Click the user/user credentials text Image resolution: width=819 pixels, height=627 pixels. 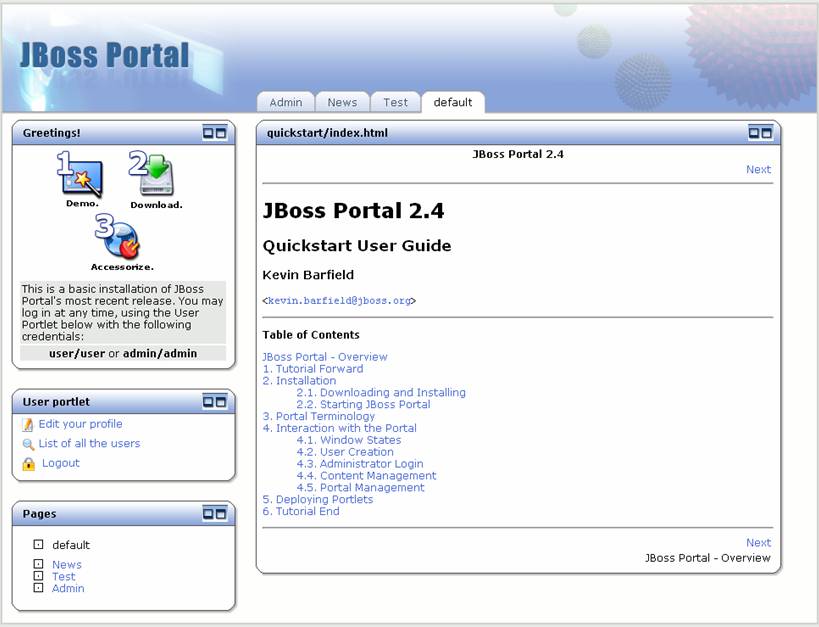coord(77,354)
